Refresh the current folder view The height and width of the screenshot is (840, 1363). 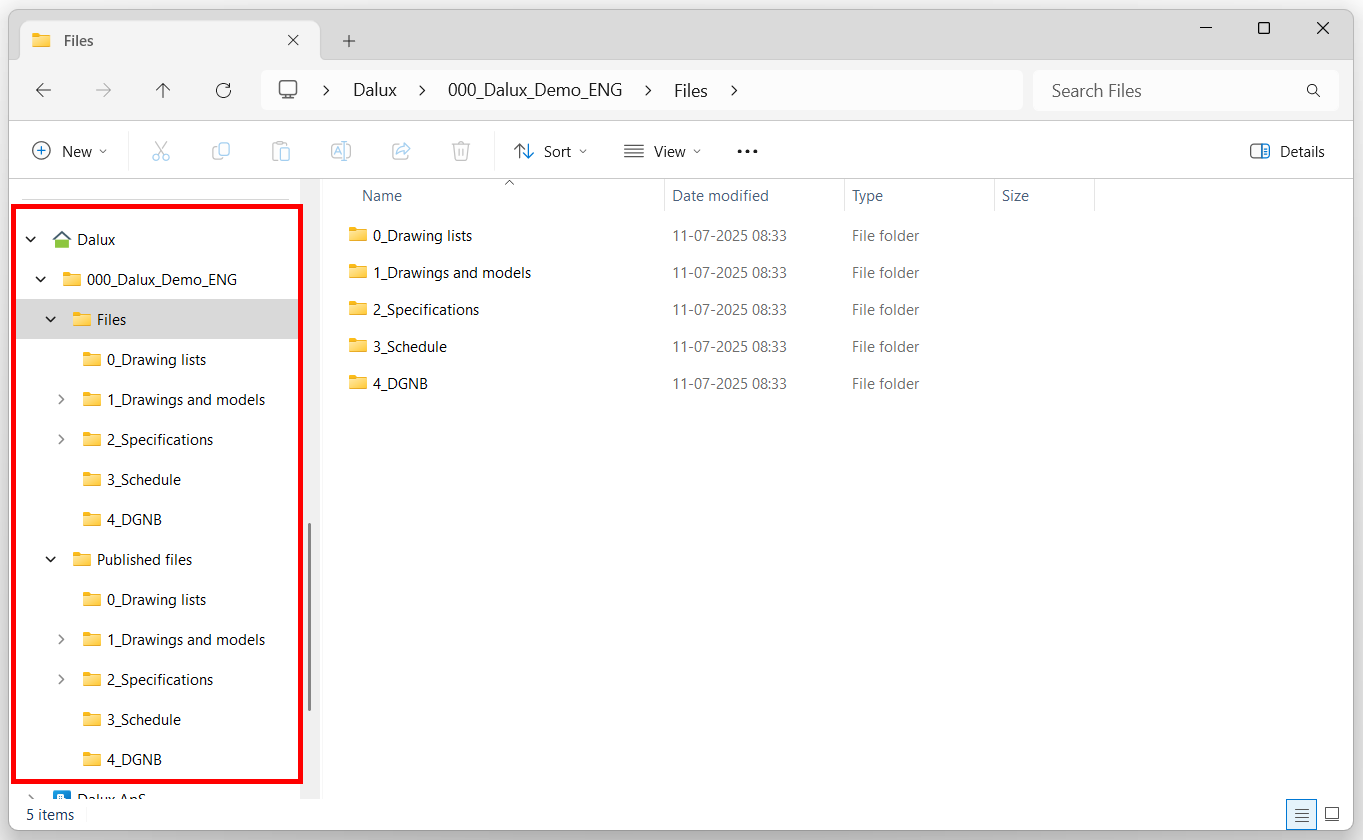pos(223,90)
